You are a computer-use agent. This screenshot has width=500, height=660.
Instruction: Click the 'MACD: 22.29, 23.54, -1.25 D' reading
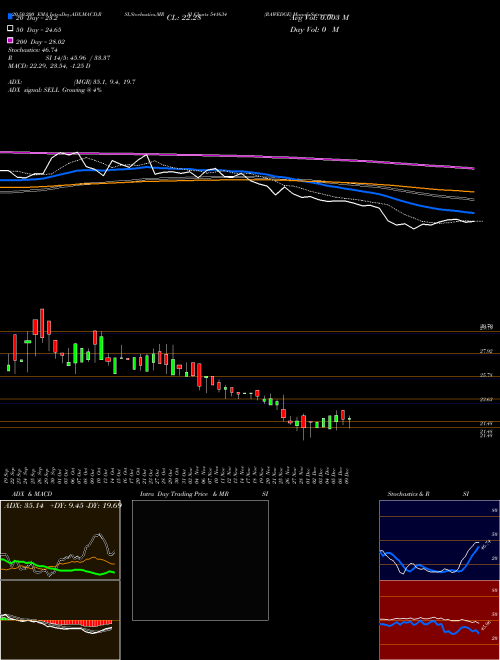click(x=49, y=66)
